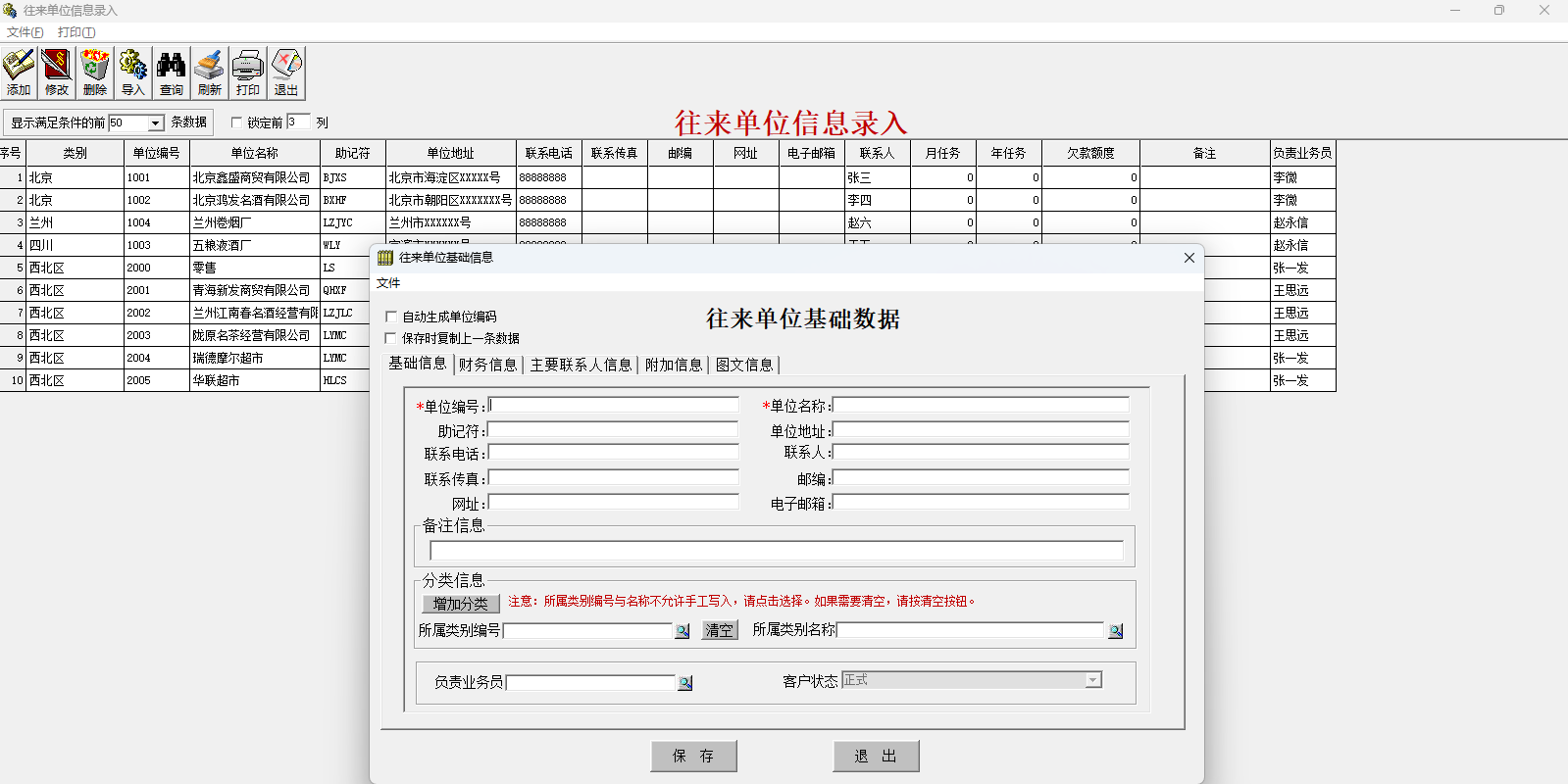Click the 增加分类 button
Screen dimensions: 1568x784
coord(461,604)
